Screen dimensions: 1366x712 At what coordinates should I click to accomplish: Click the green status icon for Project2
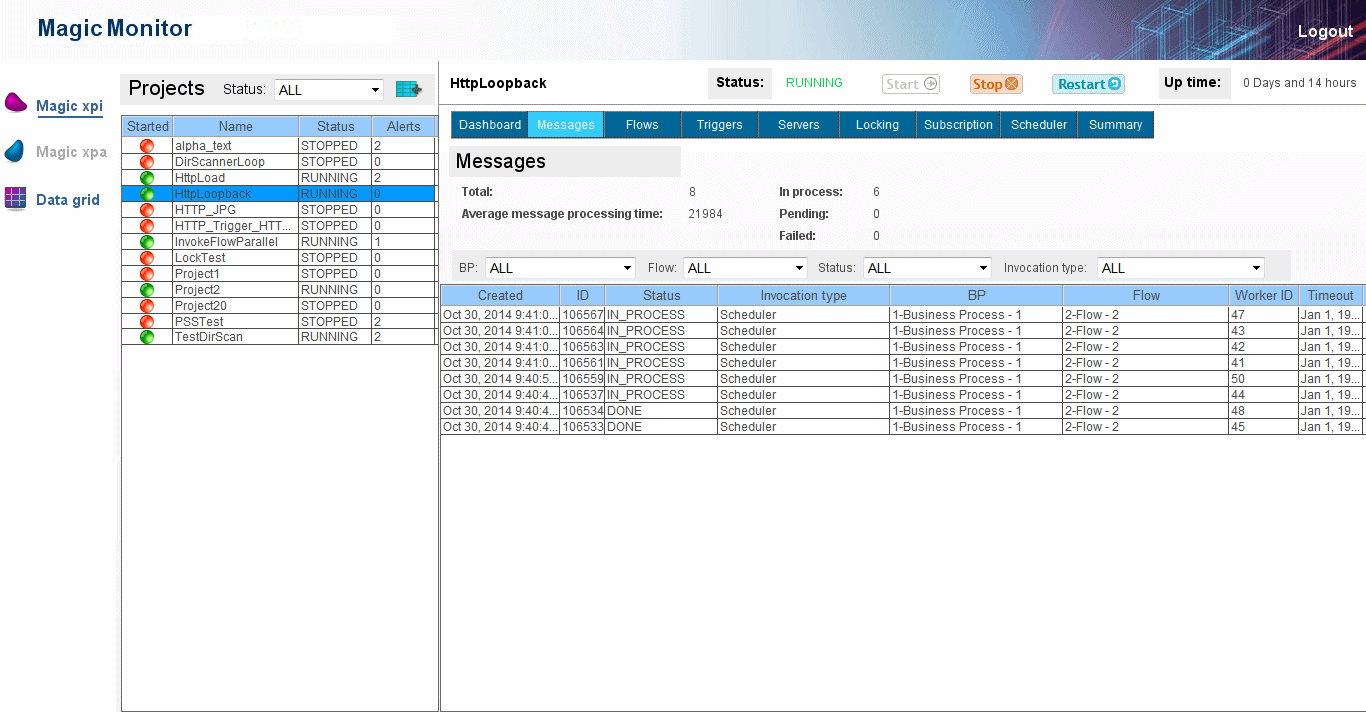147,290
